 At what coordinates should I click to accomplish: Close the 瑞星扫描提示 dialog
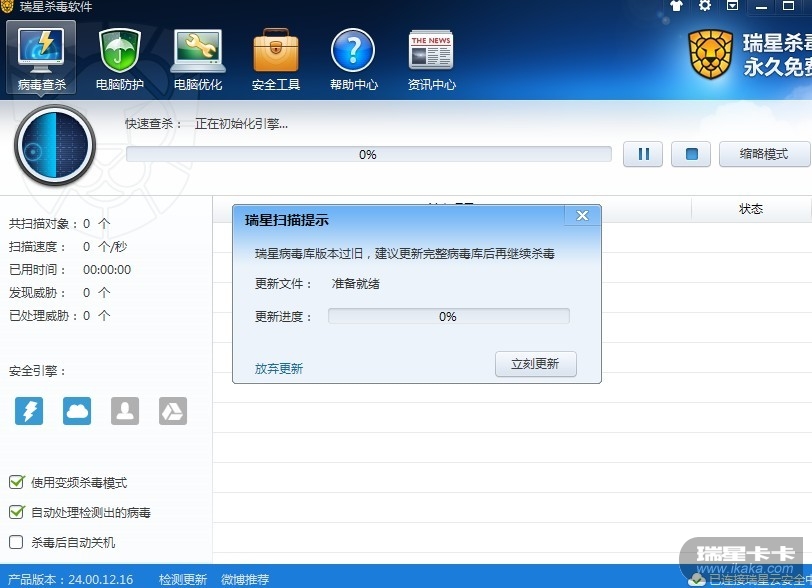[x=583, y=216]
